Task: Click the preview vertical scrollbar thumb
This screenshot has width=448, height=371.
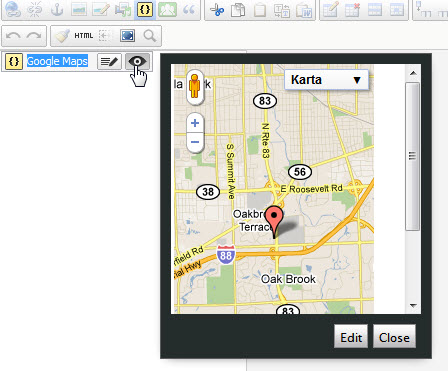Action: pyautogui.click(x=412, y=156)
